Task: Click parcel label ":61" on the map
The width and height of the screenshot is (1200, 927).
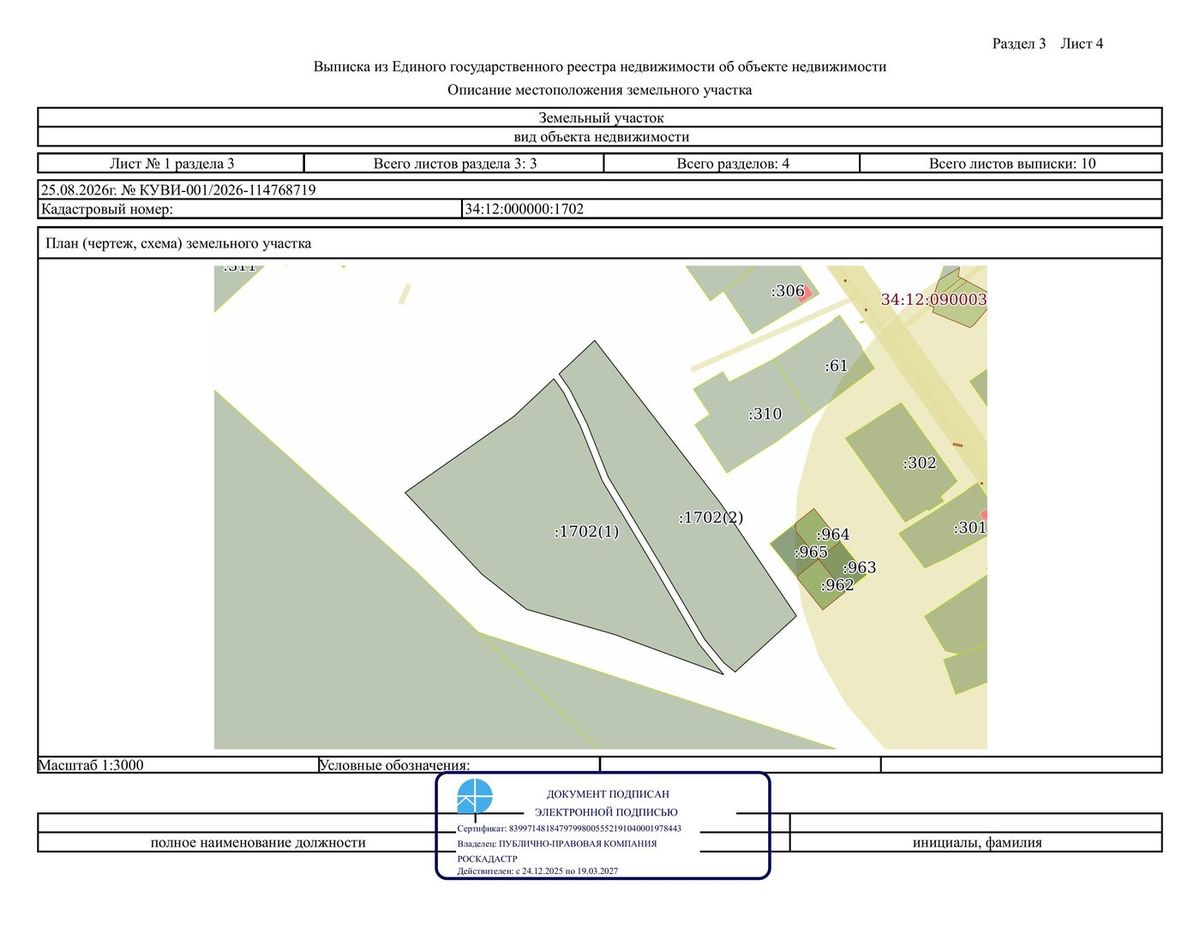Action: (x=836, y=366)
